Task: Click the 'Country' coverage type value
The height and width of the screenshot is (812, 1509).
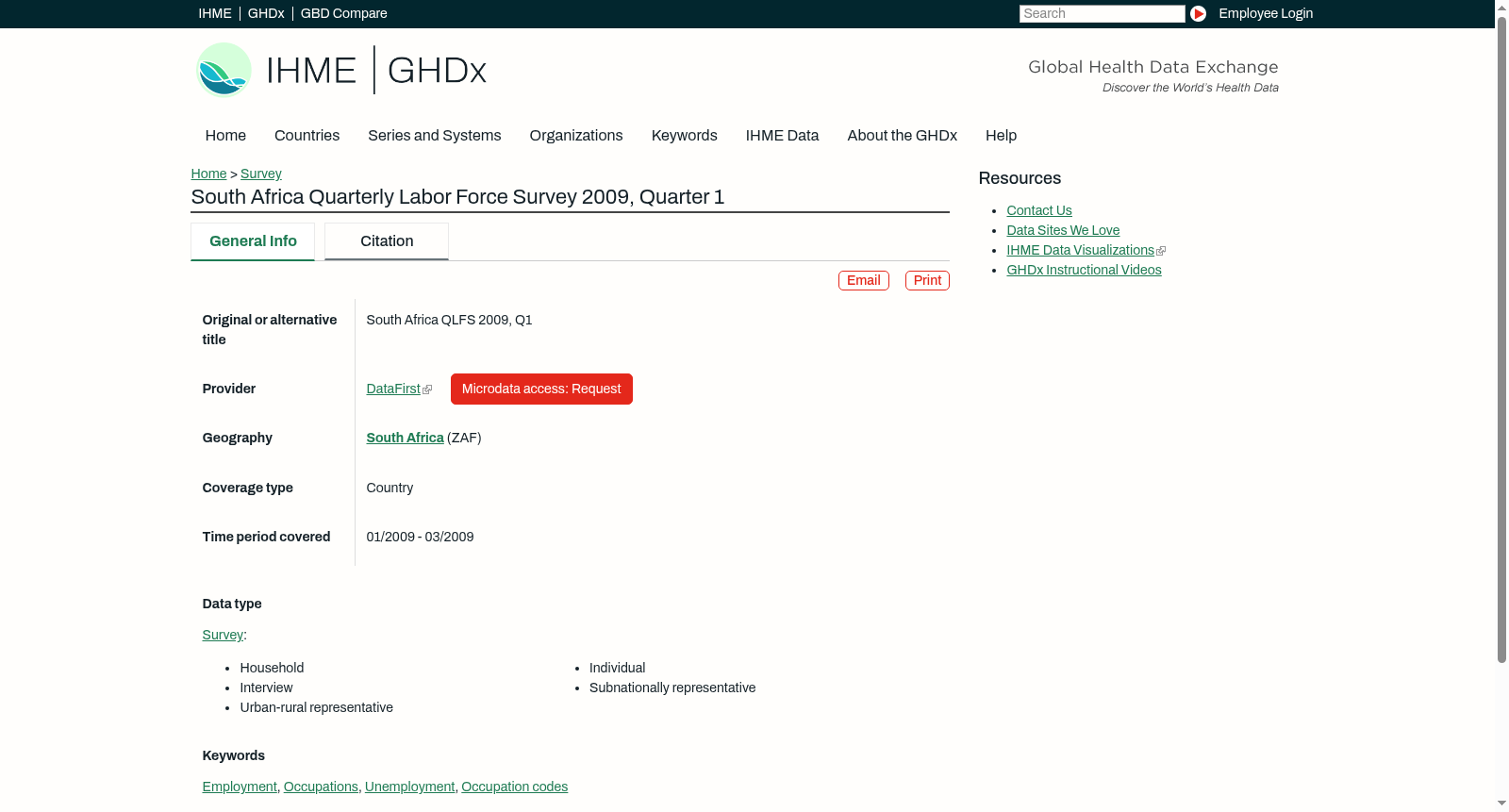Action: point(390,488)
